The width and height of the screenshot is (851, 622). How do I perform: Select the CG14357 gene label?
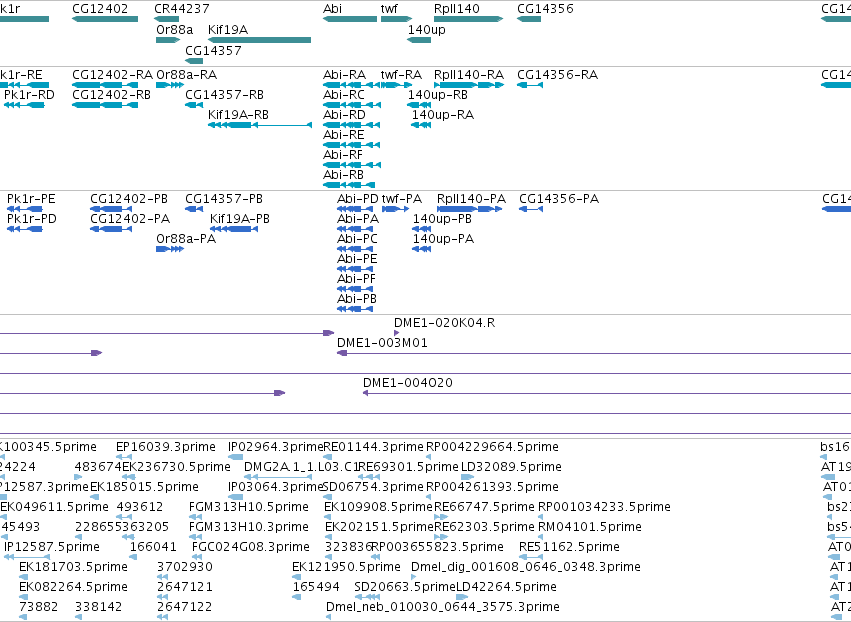click(x=213, y=50)
